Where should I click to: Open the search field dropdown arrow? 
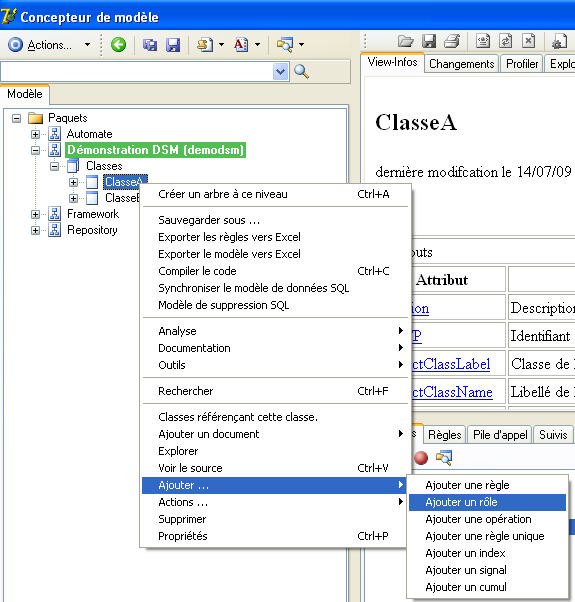tap(281, 72)
